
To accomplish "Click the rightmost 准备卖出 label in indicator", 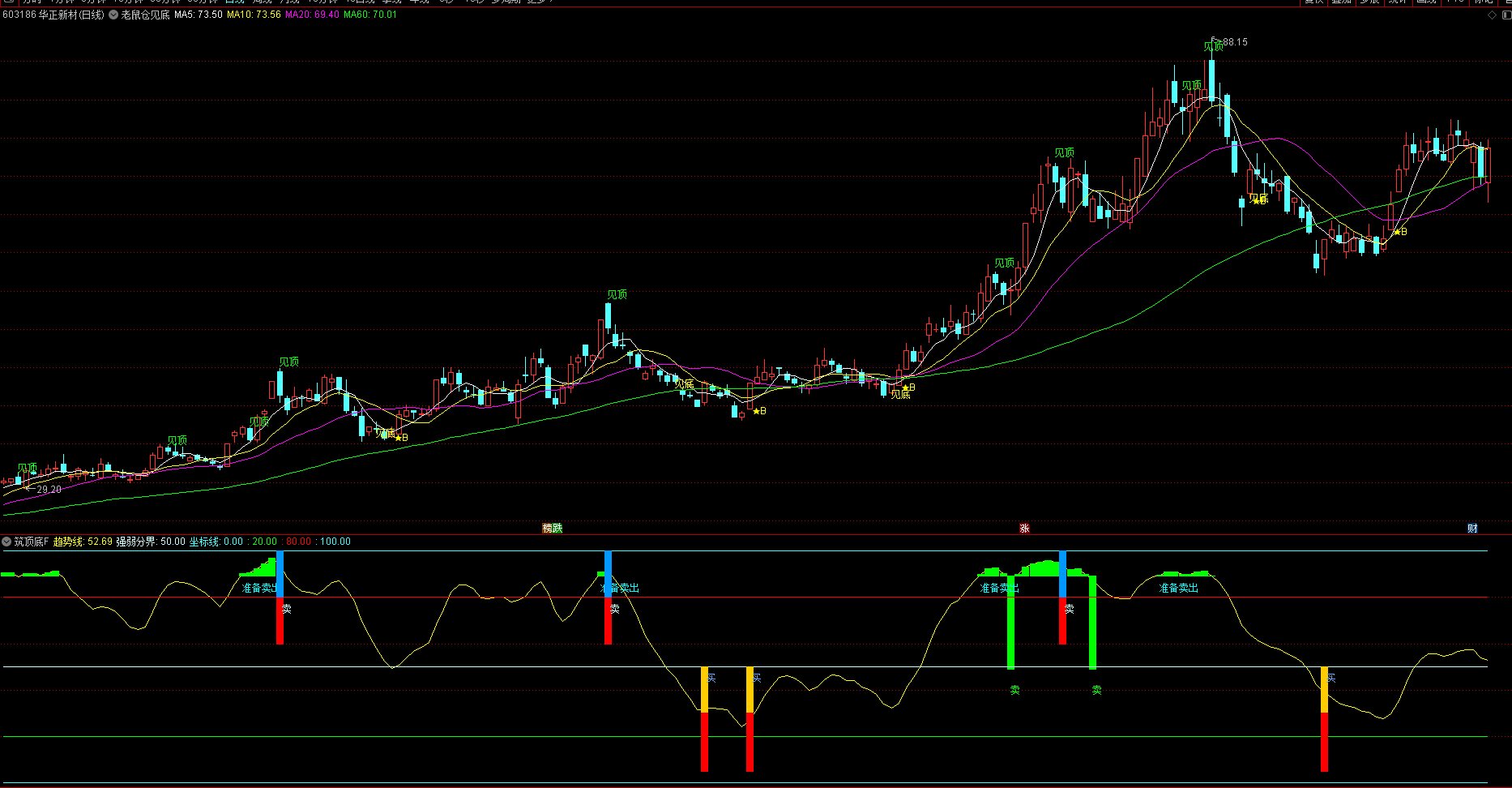I will pos(1178,589).
